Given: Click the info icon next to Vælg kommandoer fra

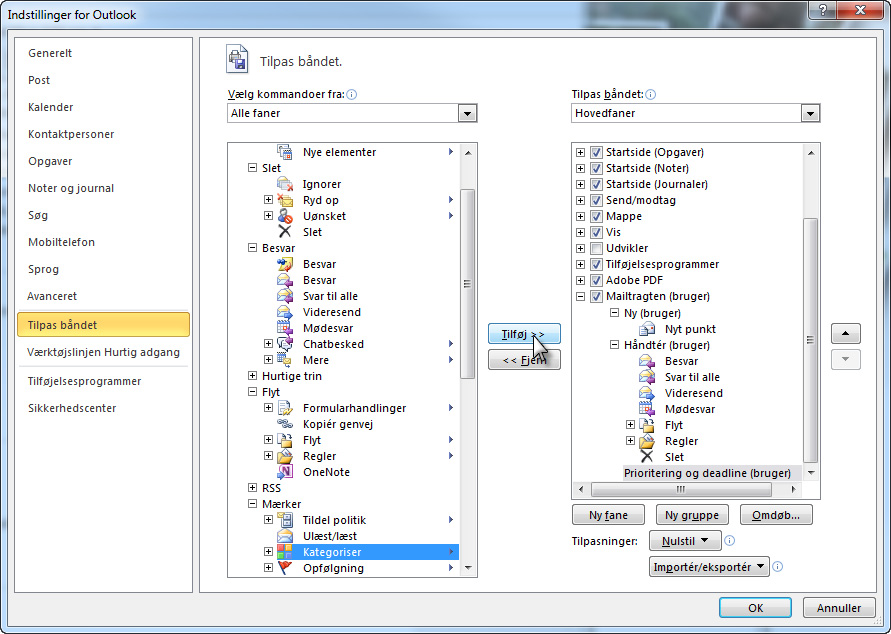Looking at the screenshot, I should tap(352, 94).
